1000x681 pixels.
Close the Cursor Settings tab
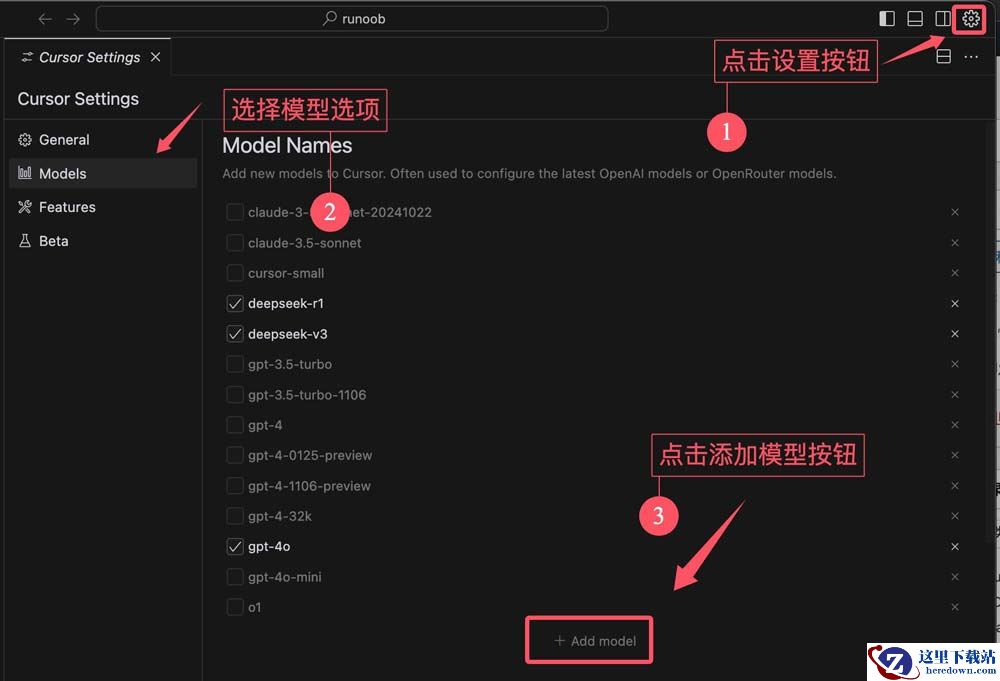pos(156,57)
